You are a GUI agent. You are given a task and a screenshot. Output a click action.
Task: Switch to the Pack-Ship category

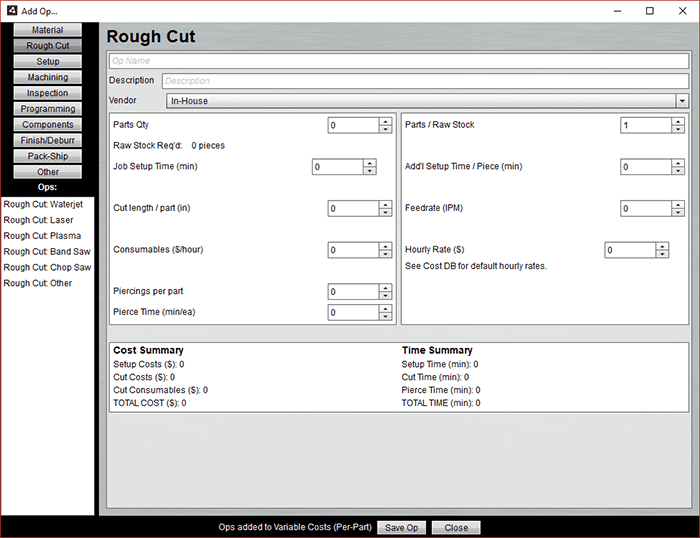(x=48, y=156)
